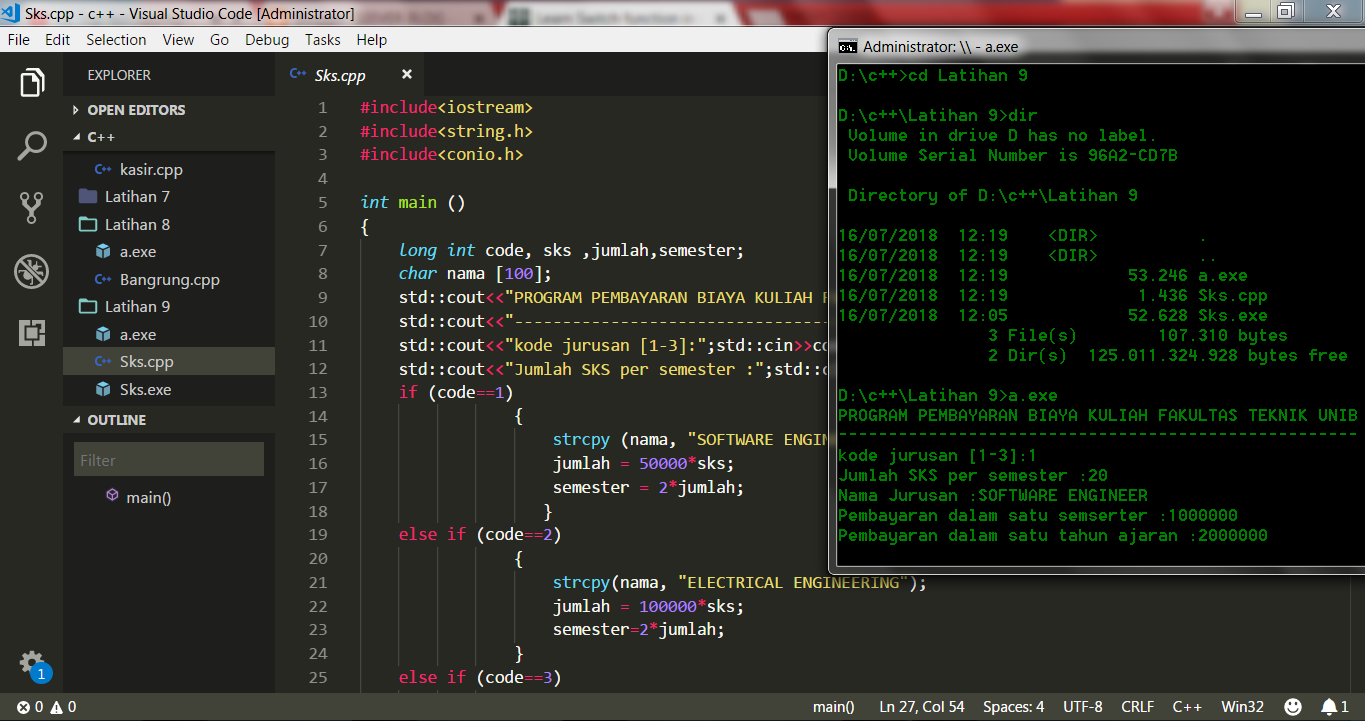Screen dimensions: 1365x721
Task: Click the warnings icon in status bar
Action: (56, 707)
